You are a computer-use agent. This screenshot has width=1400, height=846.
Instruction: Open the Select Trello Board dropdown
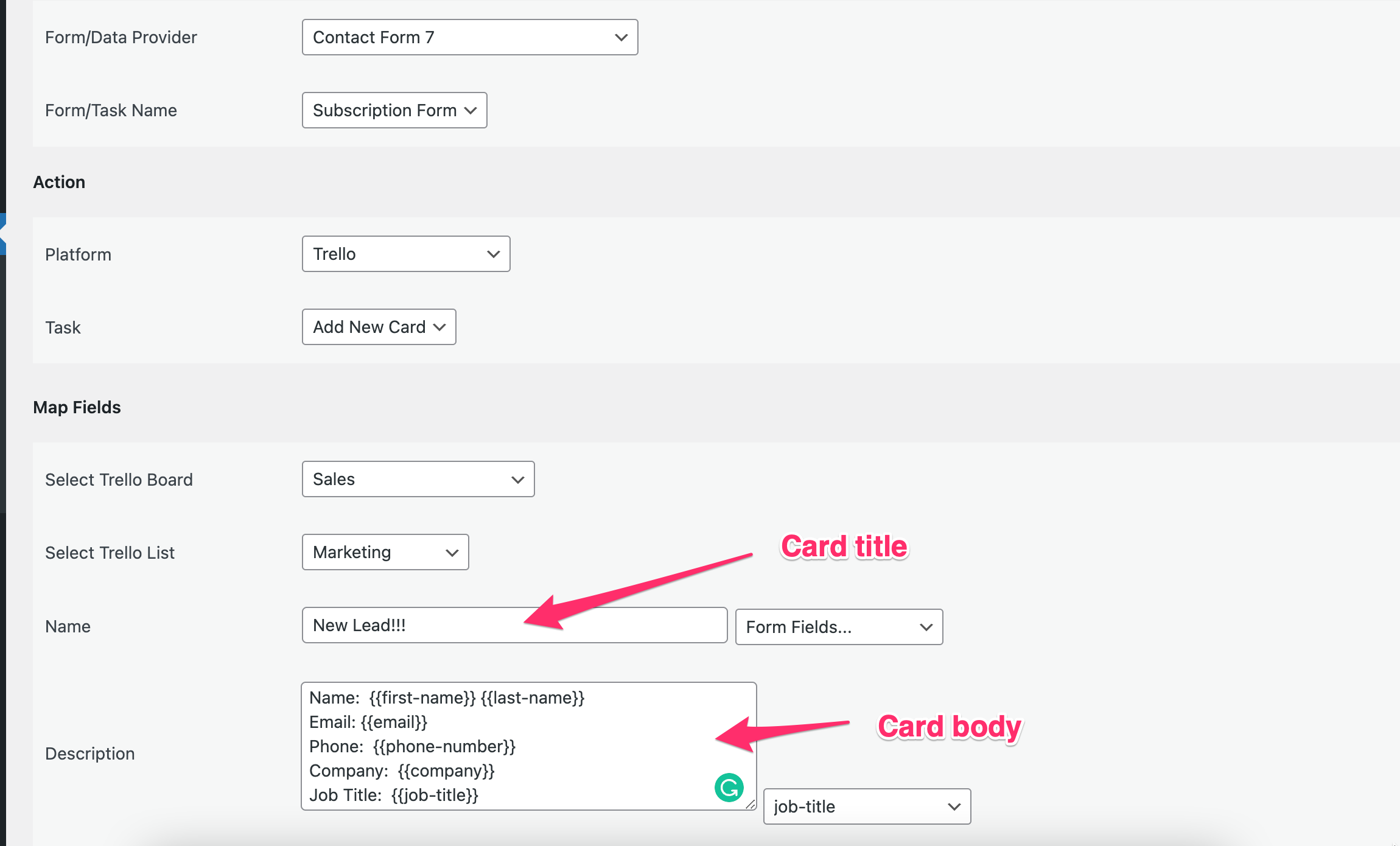pos(417,480)
